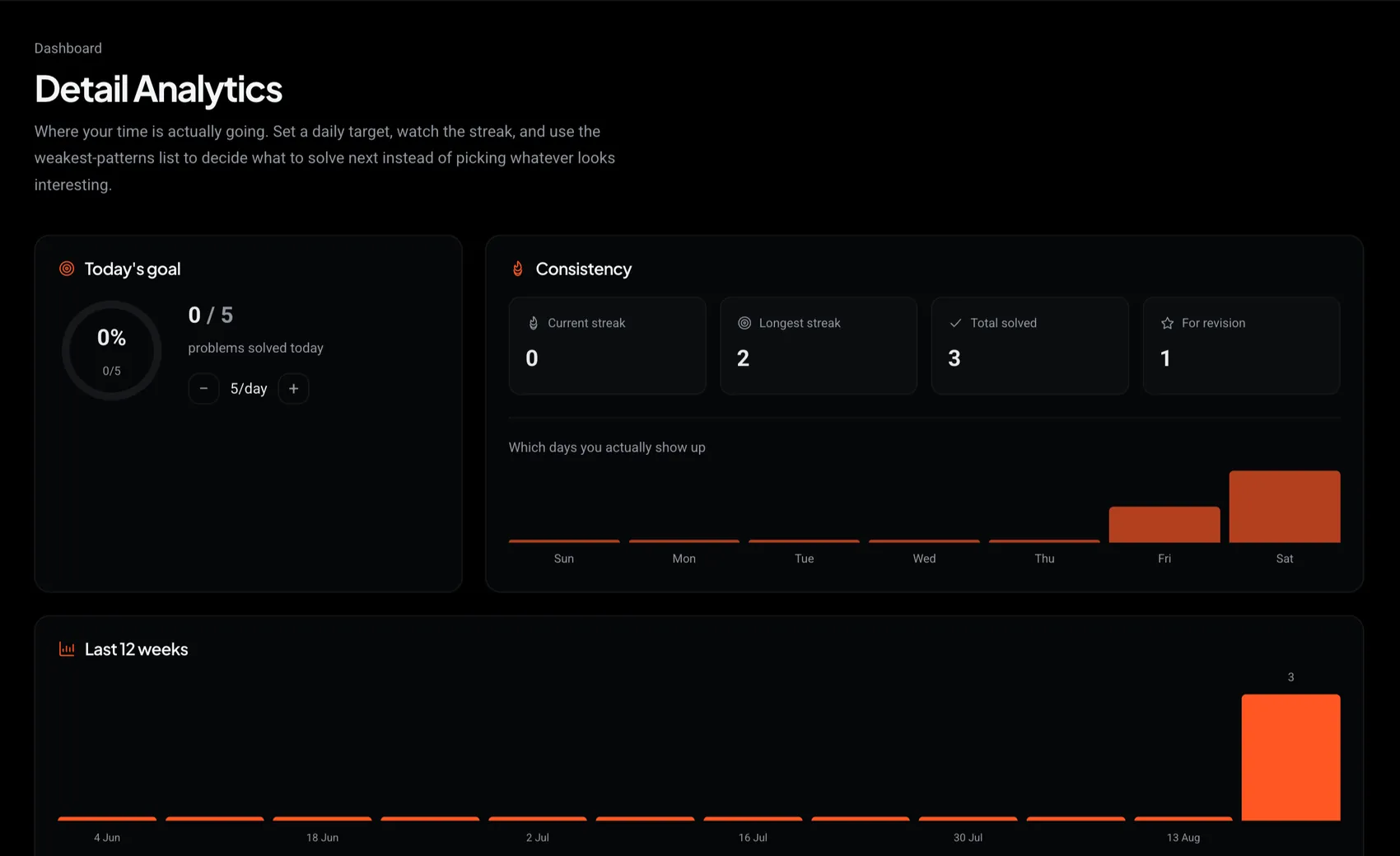Image resolution: width=1400 pixels, height=856 pixels.
Task: Click 'Which days you actually show up' text
Action: coord(607,447)
